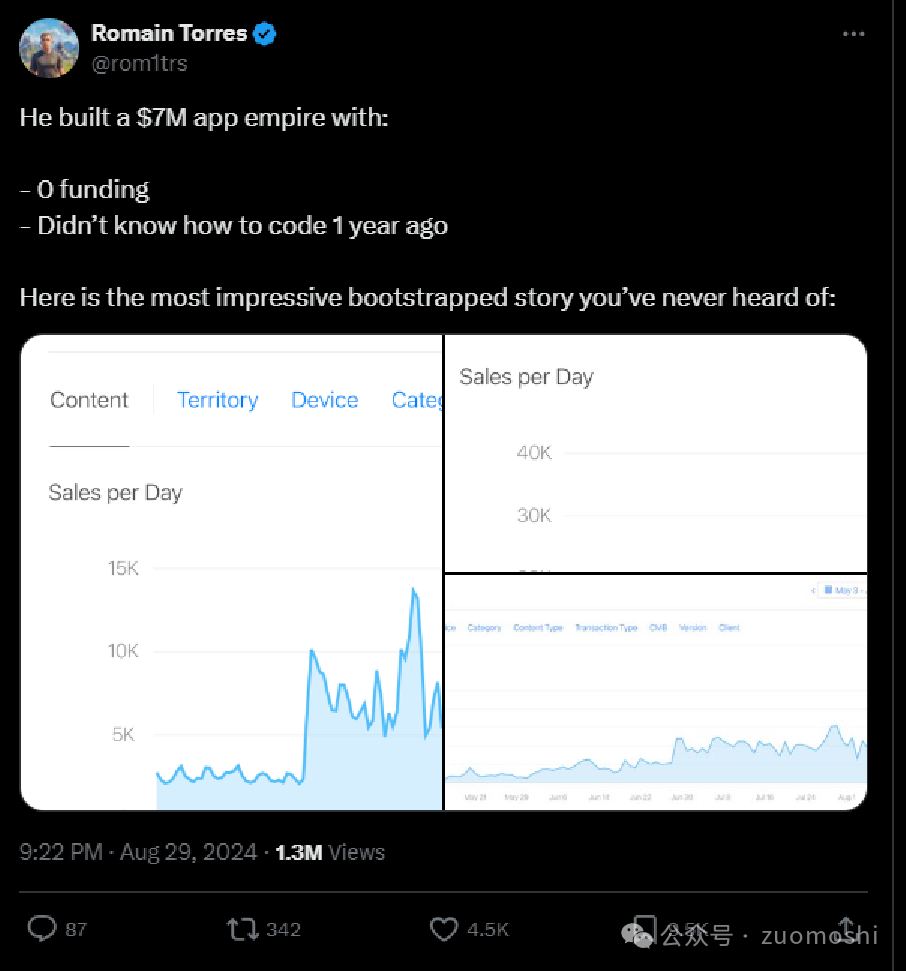Screen dimensions: 906x971
Task: Bookmark this tweet
Action: tap(645, 929)
